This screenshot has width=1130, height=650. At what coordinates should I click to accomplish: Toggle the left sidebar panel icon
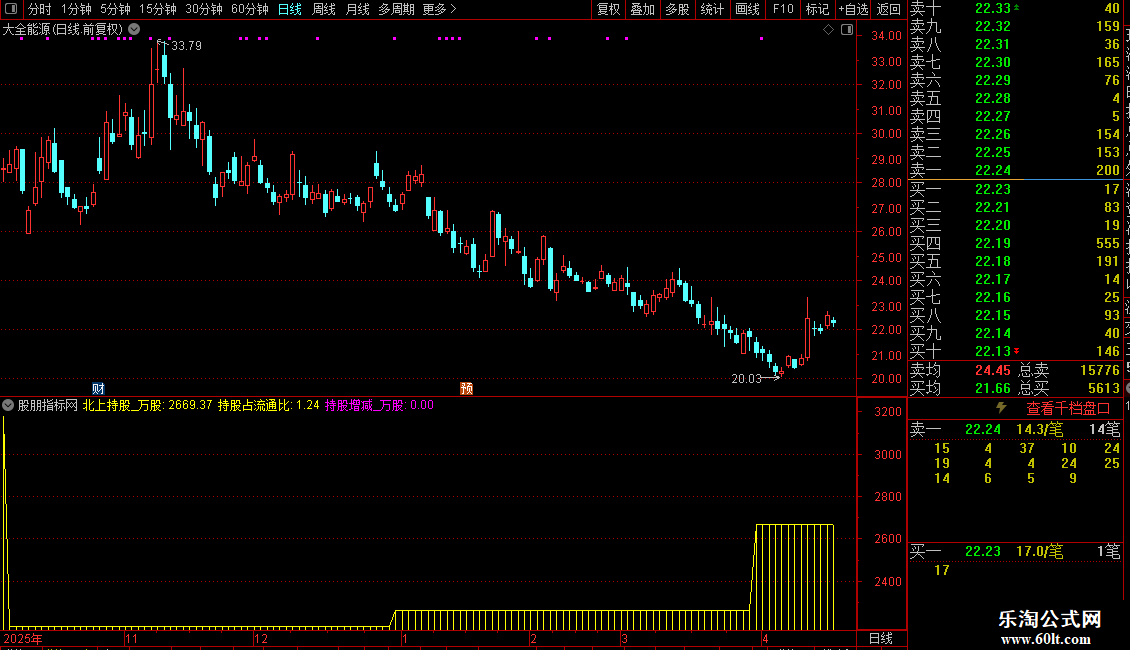pos(11,9)
